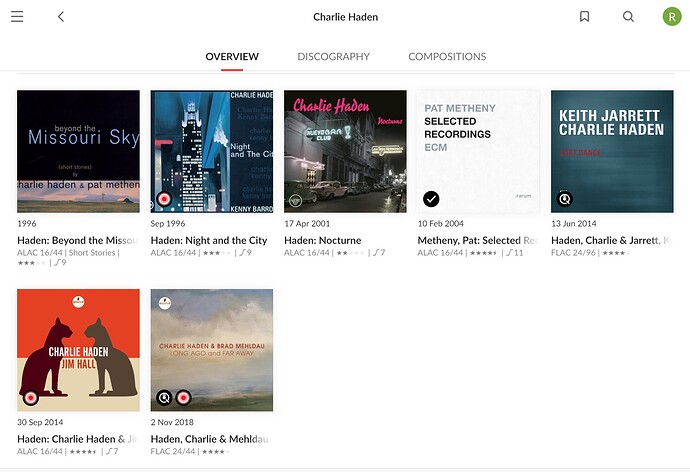Click date '2 Nov 2018'
Screen dimensions: 690x472
pyautogui.click(x=172, y=422)
